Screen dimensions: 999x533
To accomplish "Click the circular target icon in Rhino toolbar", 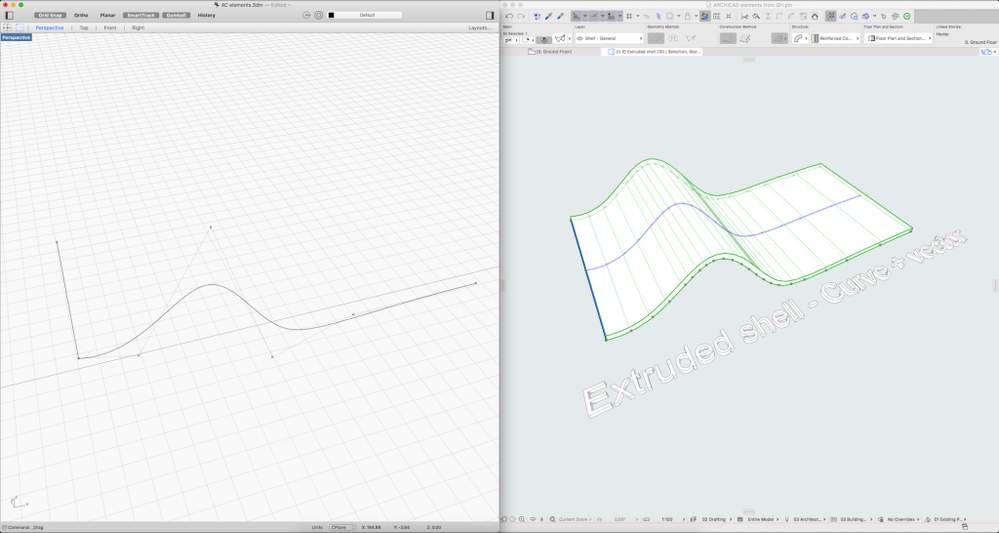I will (319, 15).
